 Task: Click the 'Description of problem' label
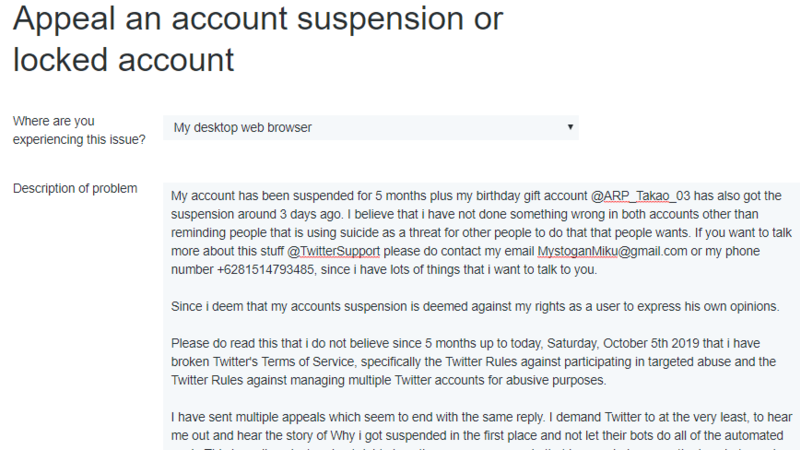(x=75, y=188)
